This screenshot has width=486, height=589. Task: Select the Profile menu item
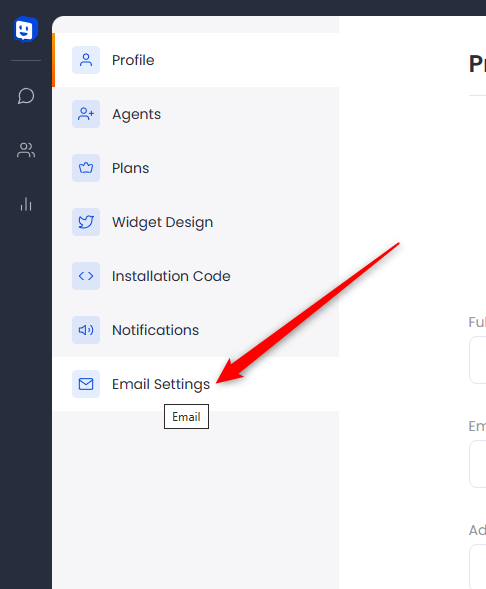click(x=196, y=60)
